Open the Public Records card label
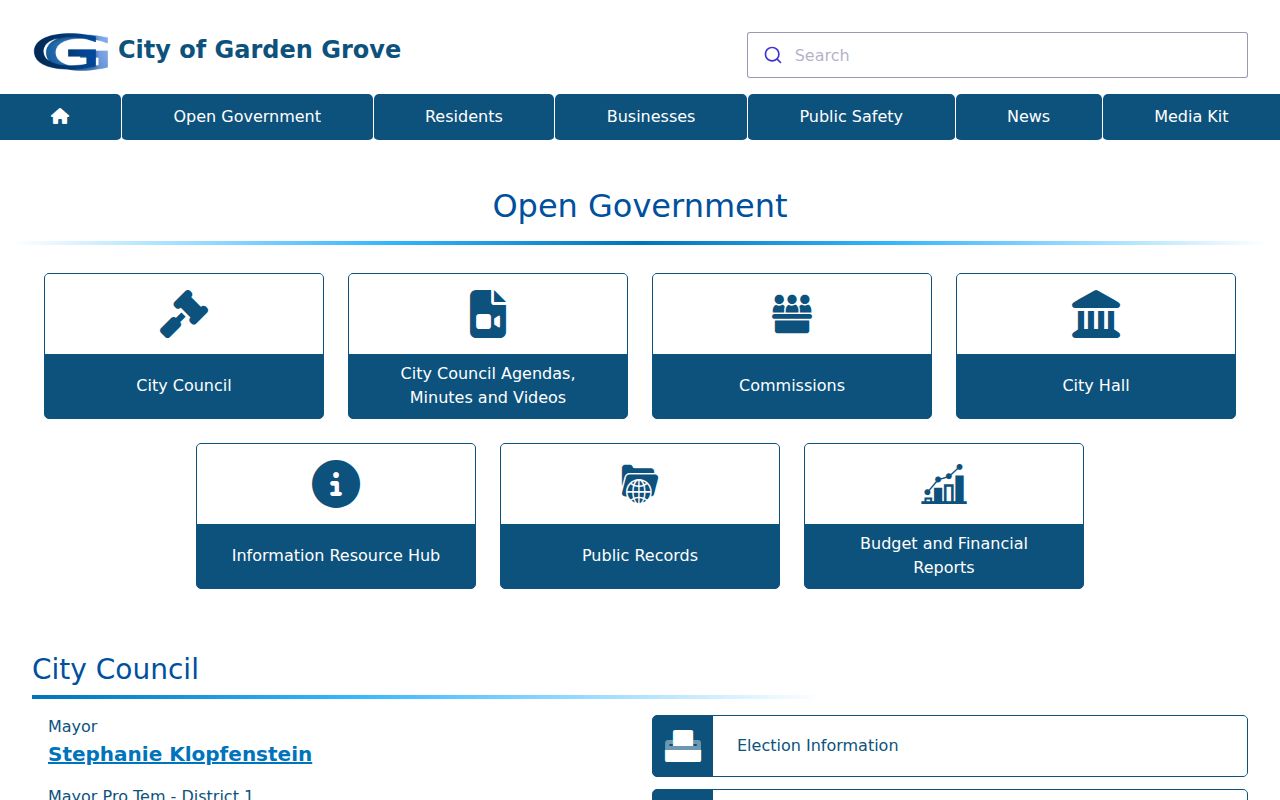This screenshot has height=800, width=1280. [x=640, y=556]
